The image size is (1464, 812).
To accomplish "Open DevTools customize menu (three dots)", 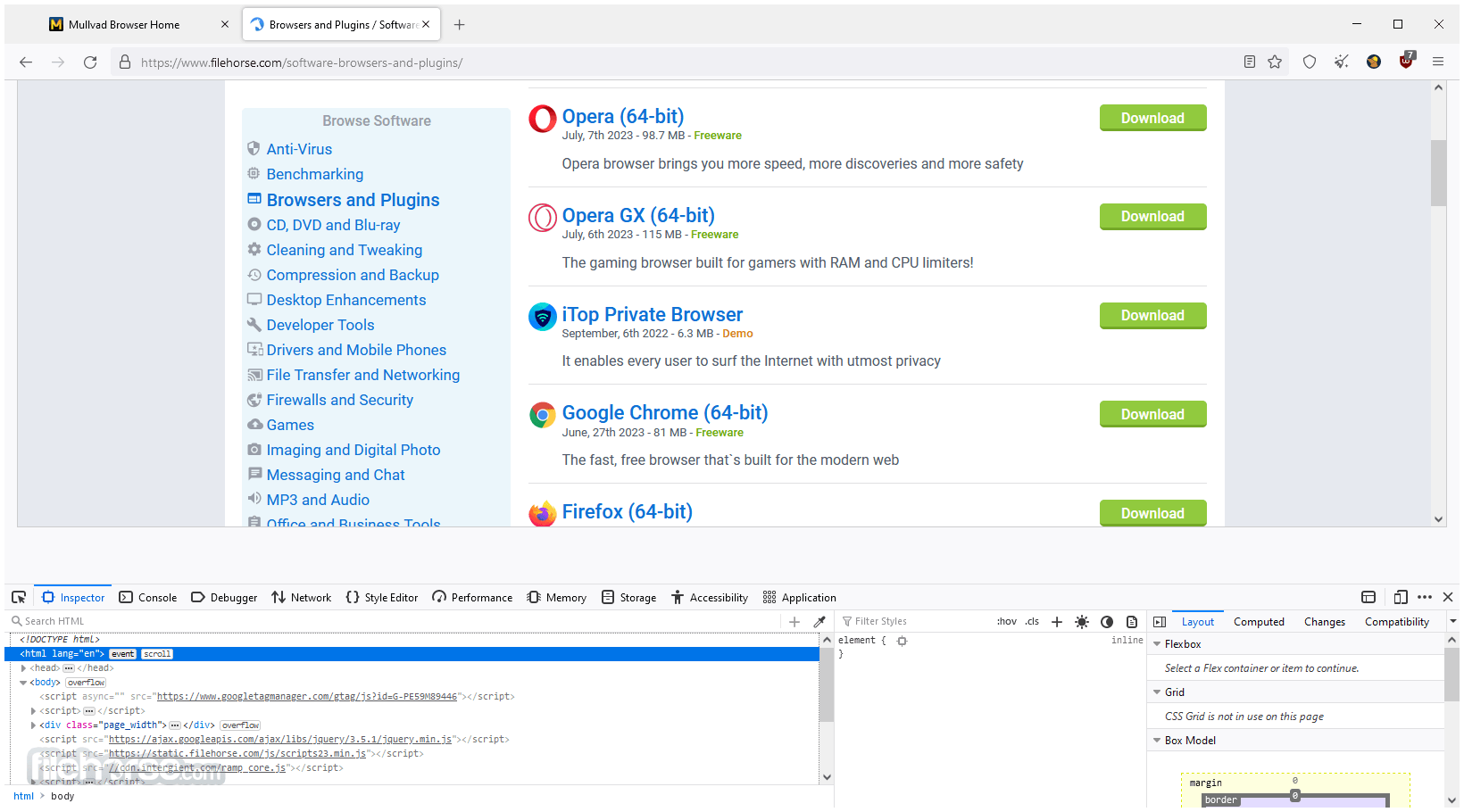I will [1425, 598].
